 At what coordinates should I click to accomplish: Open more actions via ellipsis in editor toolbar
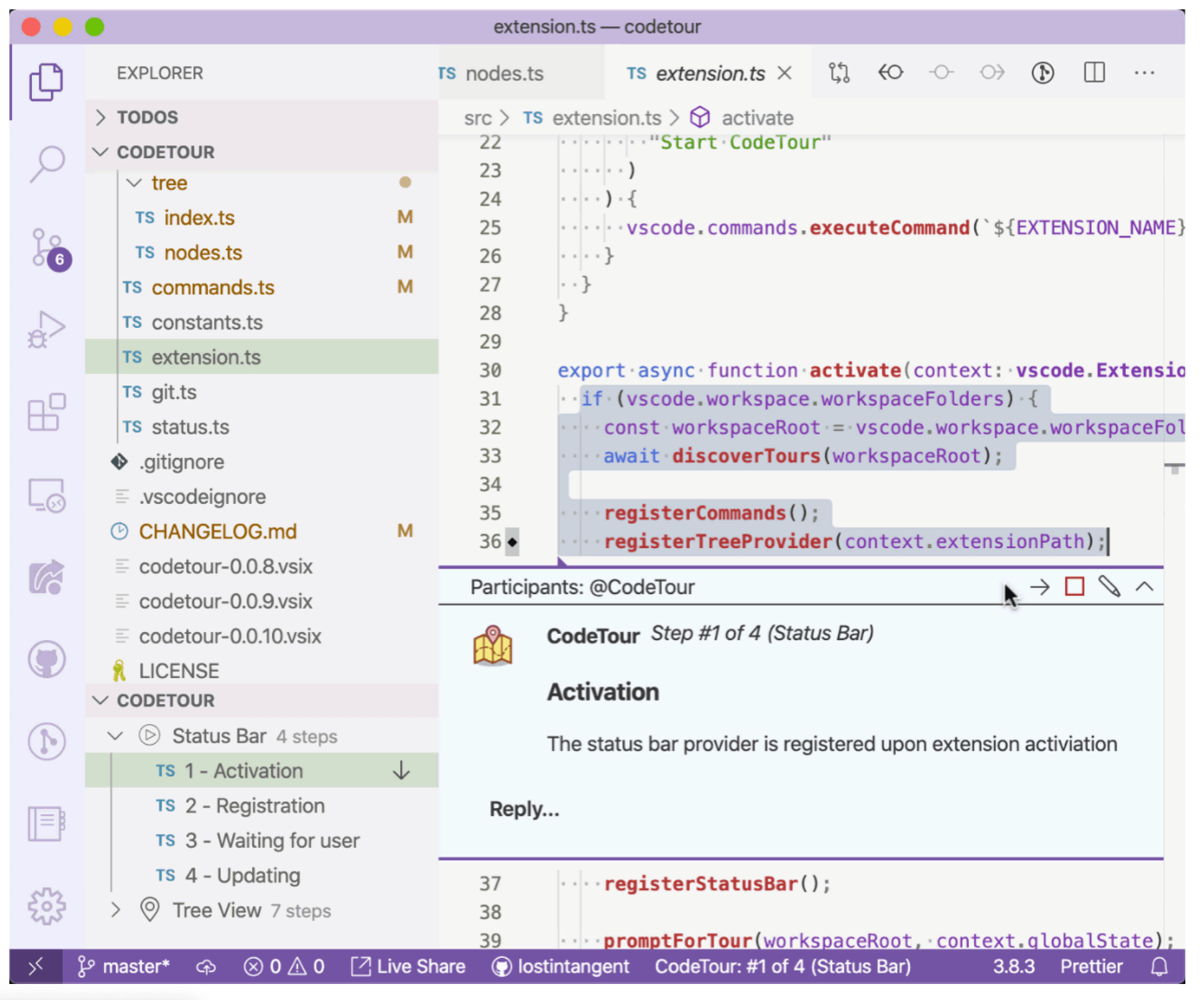(x=1144, y=73)
